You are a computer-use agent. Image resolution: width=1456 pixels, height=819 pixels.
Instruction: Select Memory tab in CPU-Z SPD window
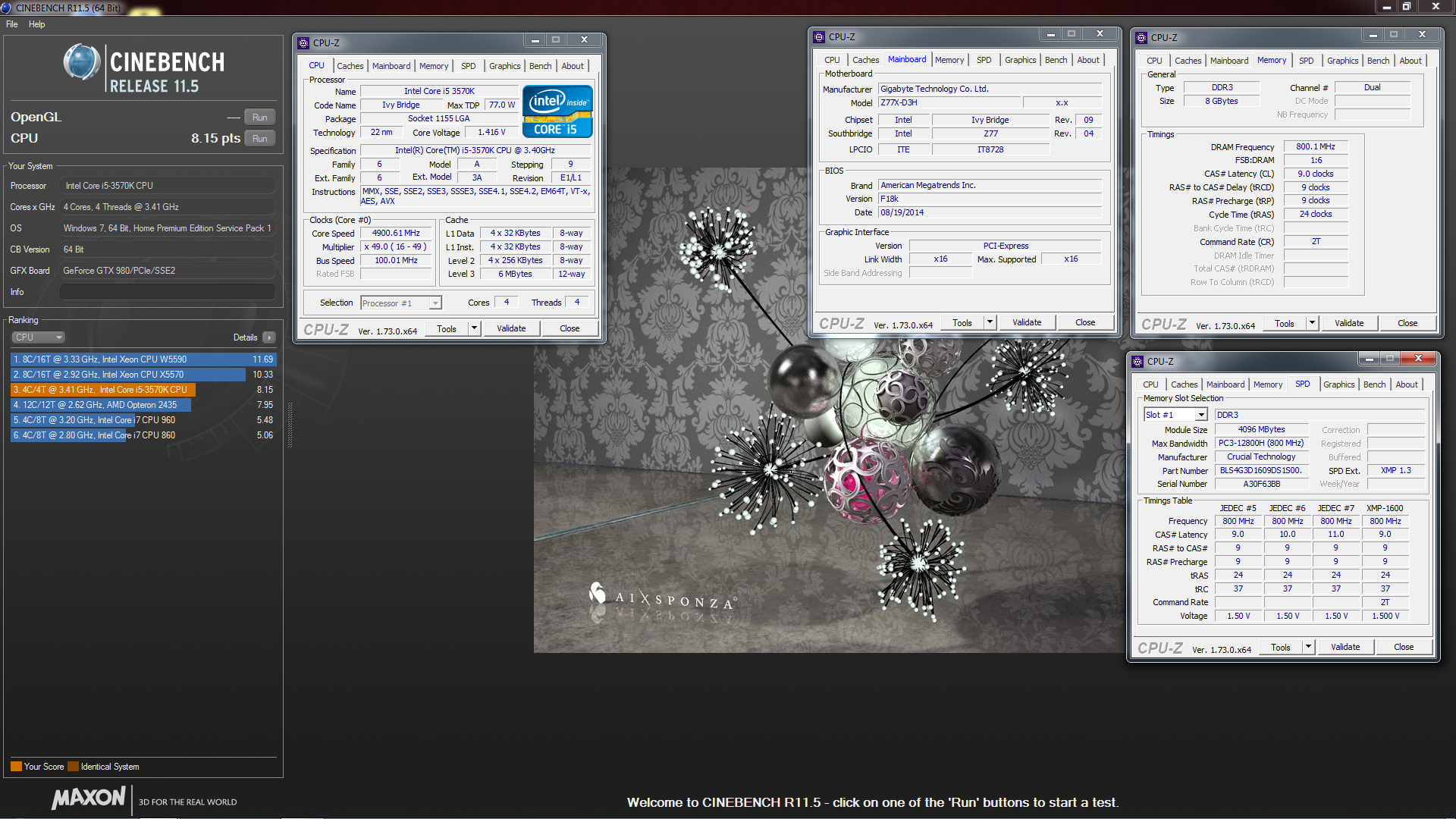[1267, 384]
